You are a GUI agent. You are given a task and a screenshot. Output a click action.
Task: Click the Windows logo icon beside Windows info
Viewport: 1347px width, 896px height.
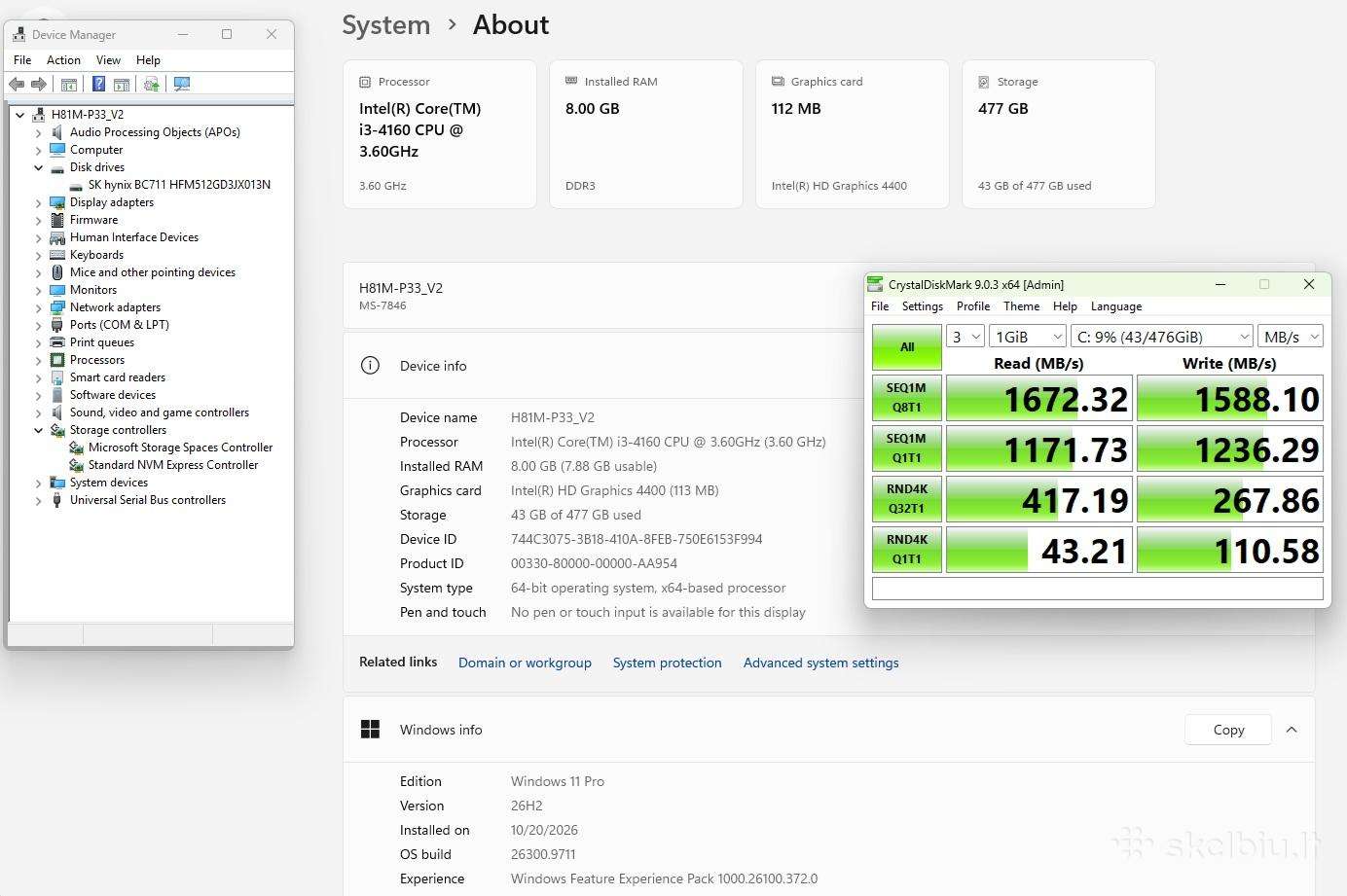(x=370, y=730)
